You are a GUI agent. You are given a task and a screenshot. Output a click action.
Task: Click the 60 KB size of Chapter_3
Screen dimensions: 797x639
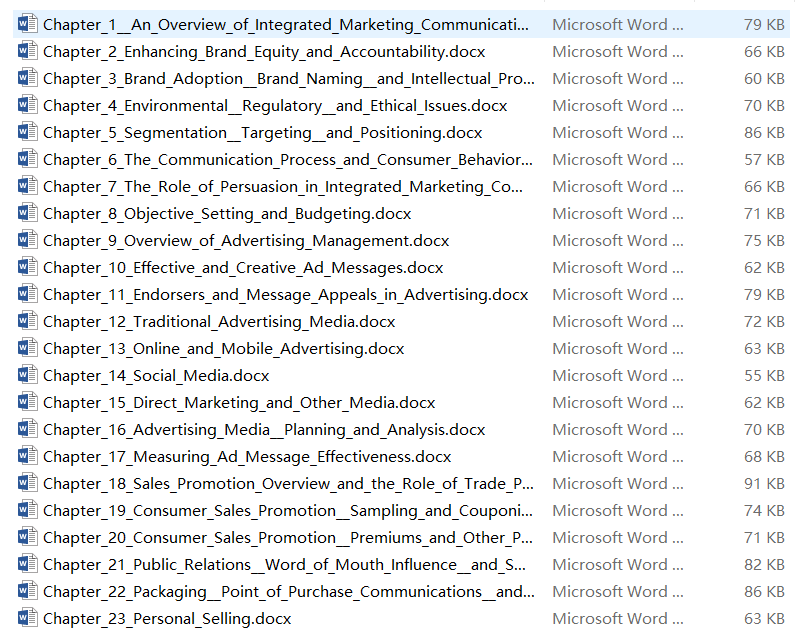[x=764, y=79]
